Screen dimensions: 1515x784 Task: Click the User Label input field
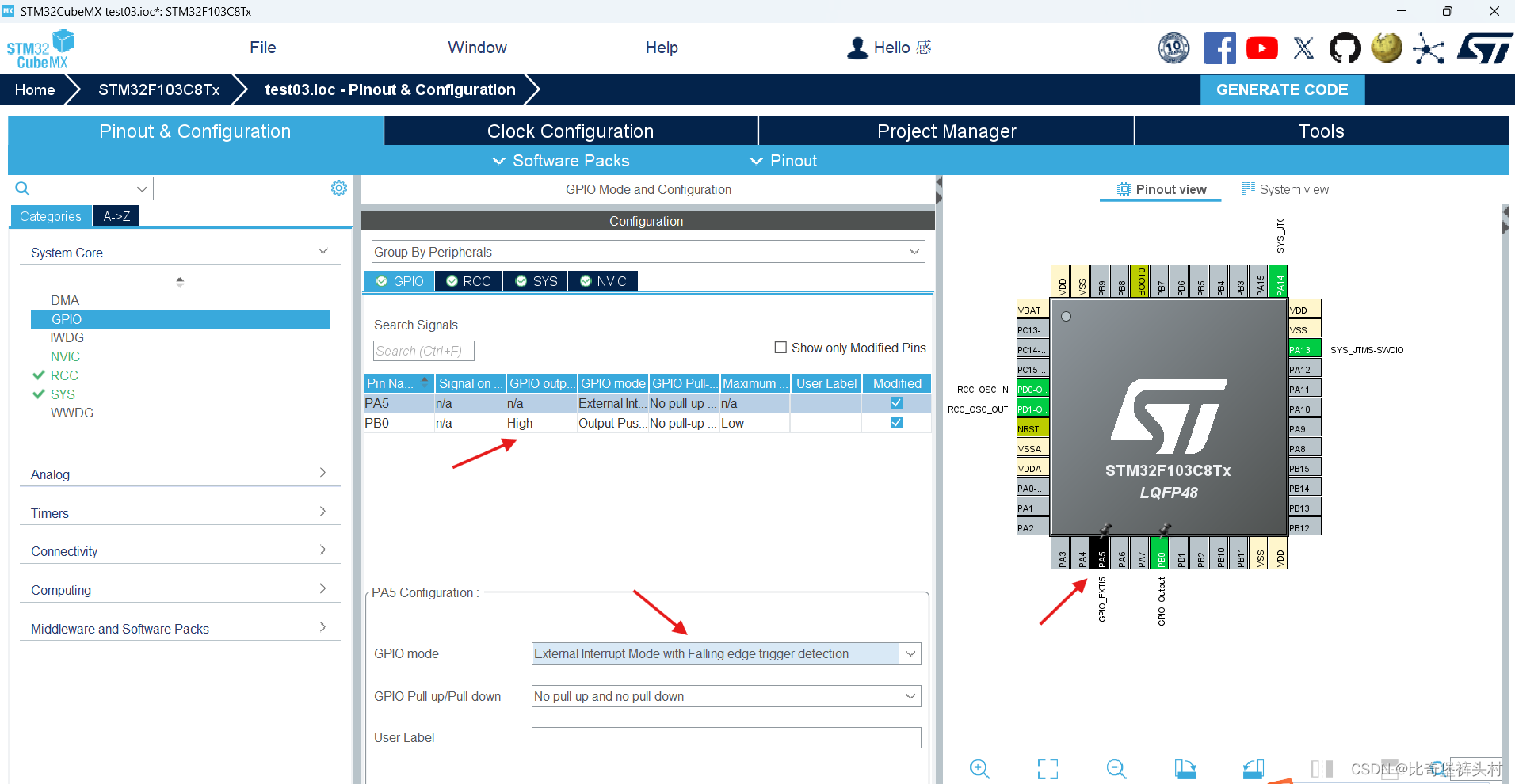[726, 737]
